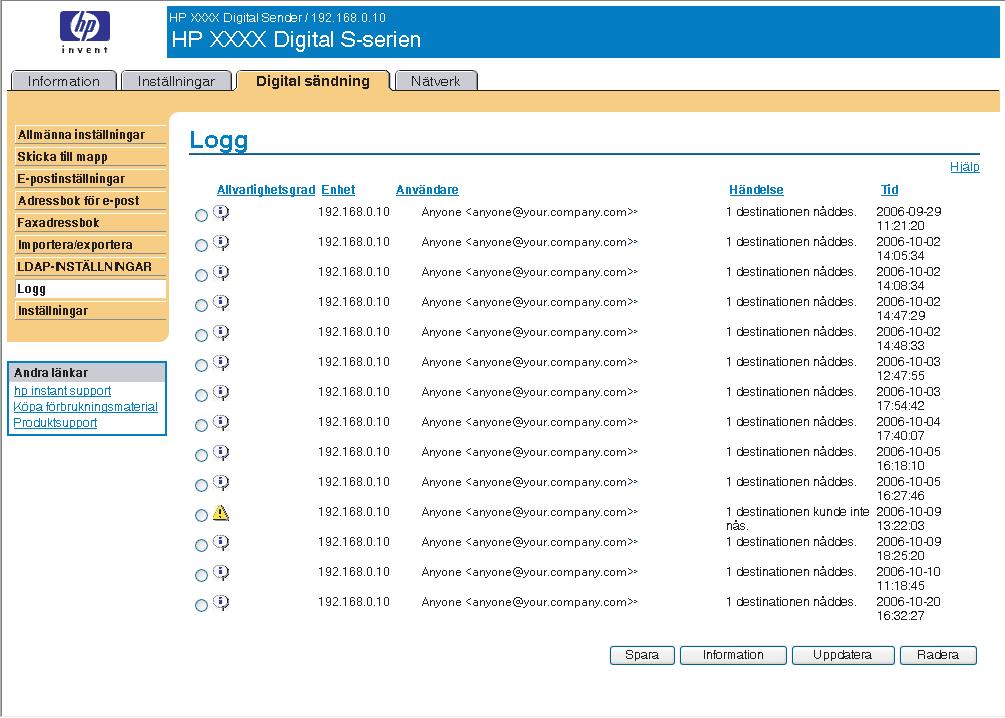Sort log by Enhet column
This screenshot has height=718, width=1005.
pyautogui.click(x=338, y=190)
